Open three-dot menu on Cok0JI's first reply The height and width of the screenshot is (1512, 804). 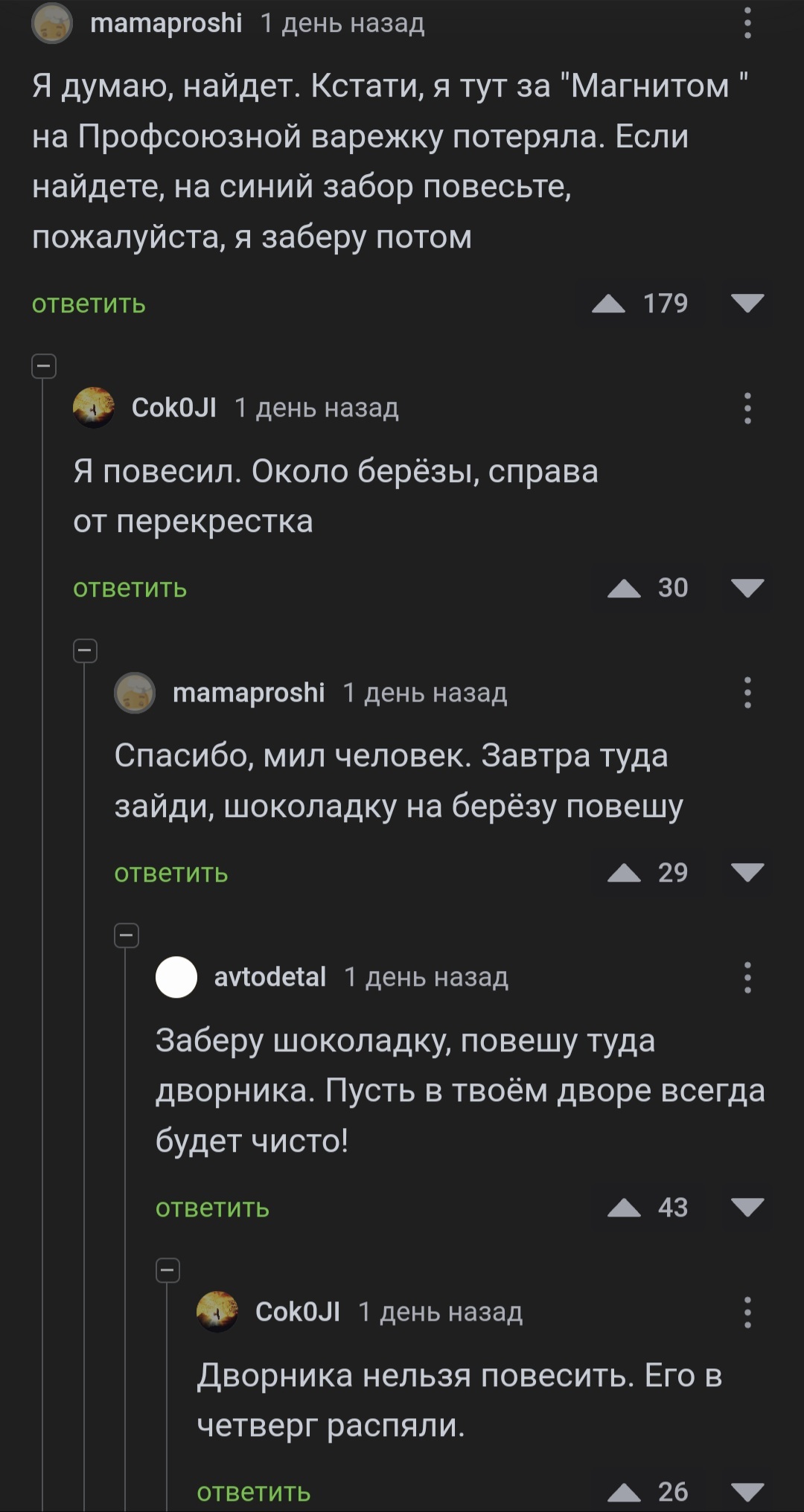coord(747,409)
